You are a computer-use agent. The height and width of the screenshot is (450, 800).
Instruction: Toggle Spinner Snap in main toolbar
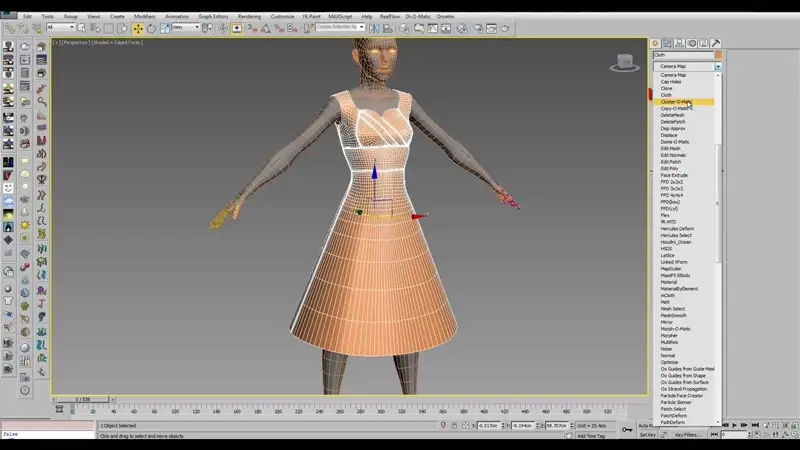(292, 29)
